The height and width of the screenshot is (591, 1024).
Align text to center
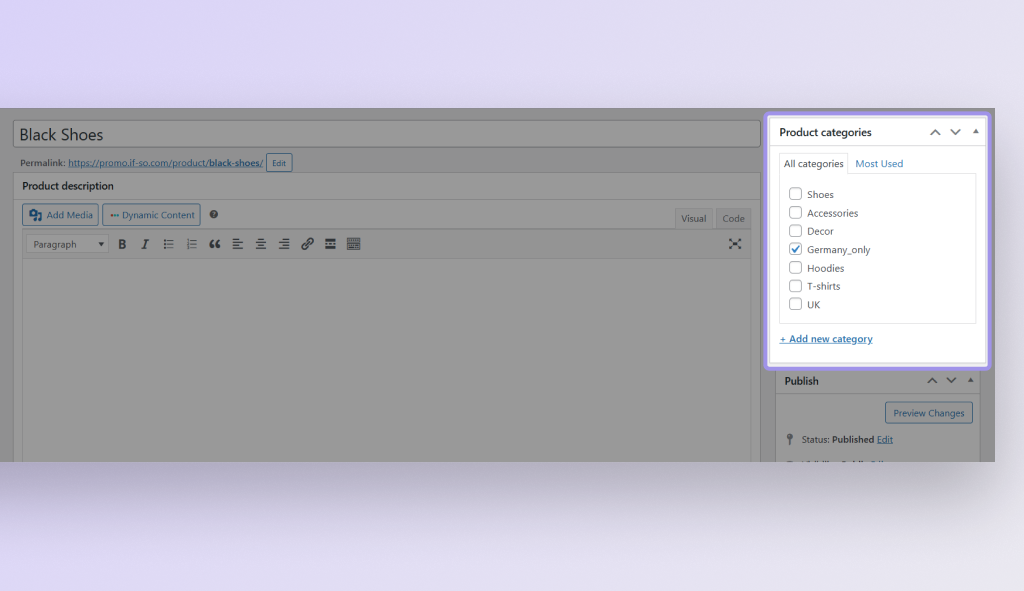[x=261, y=244]
